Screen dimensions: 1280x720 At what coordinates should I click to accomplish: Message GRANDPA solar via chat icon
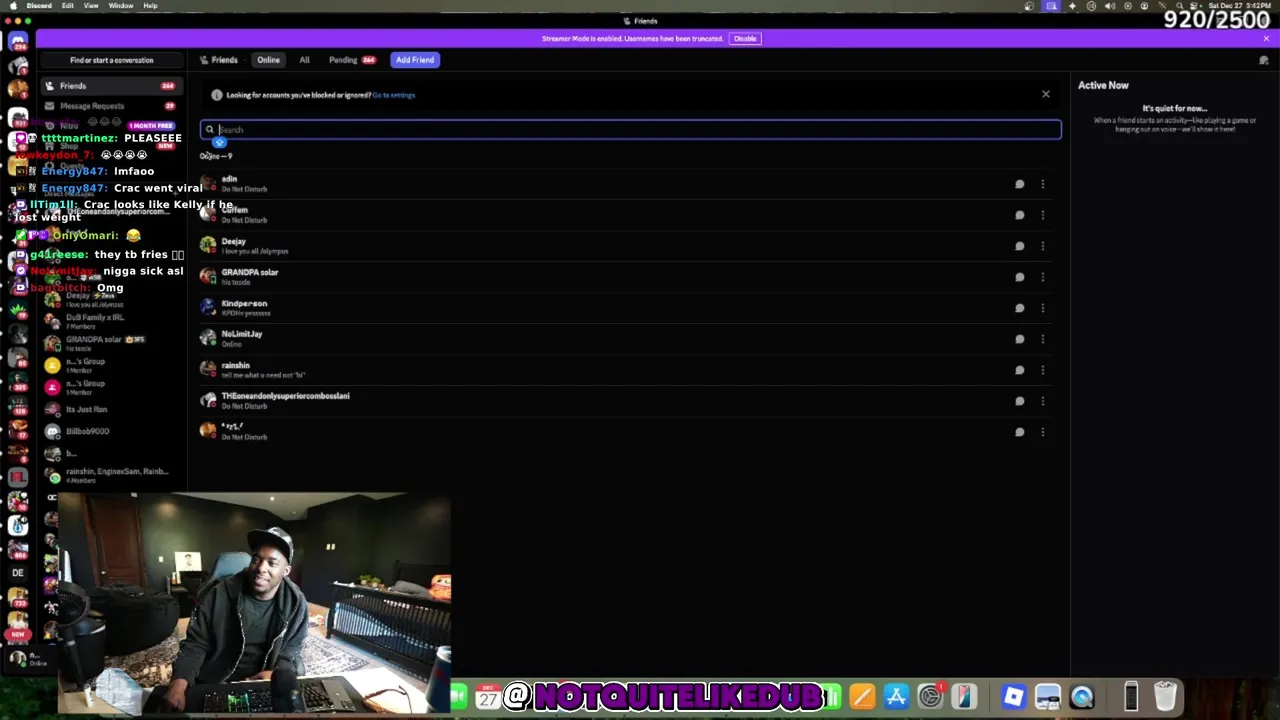1020,277
